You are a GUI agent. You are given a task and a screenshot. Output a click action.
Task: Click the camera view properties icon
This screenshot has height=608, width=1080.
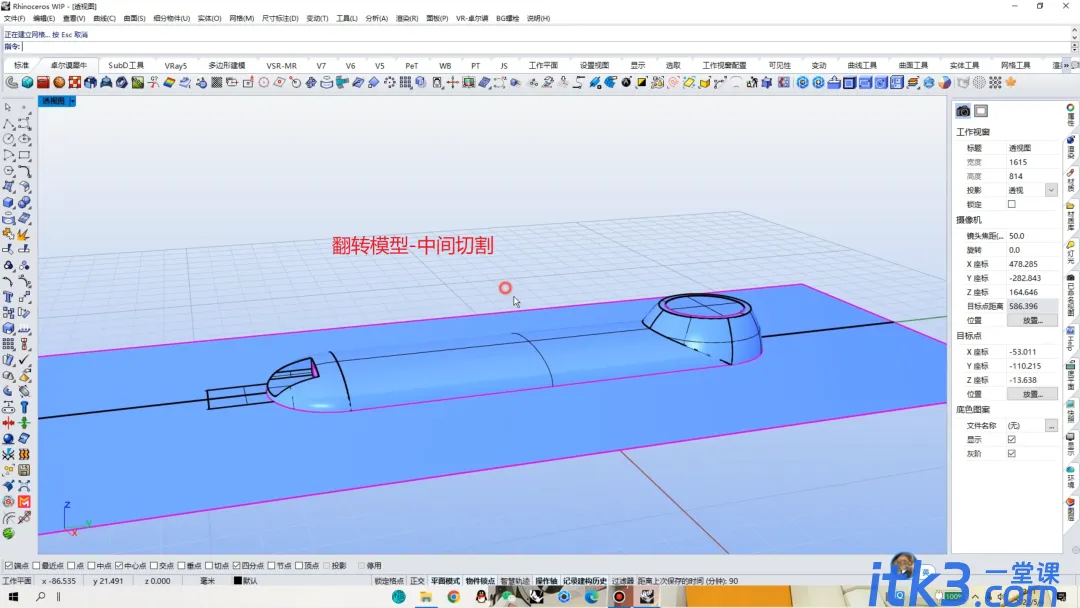coord(963,111)
